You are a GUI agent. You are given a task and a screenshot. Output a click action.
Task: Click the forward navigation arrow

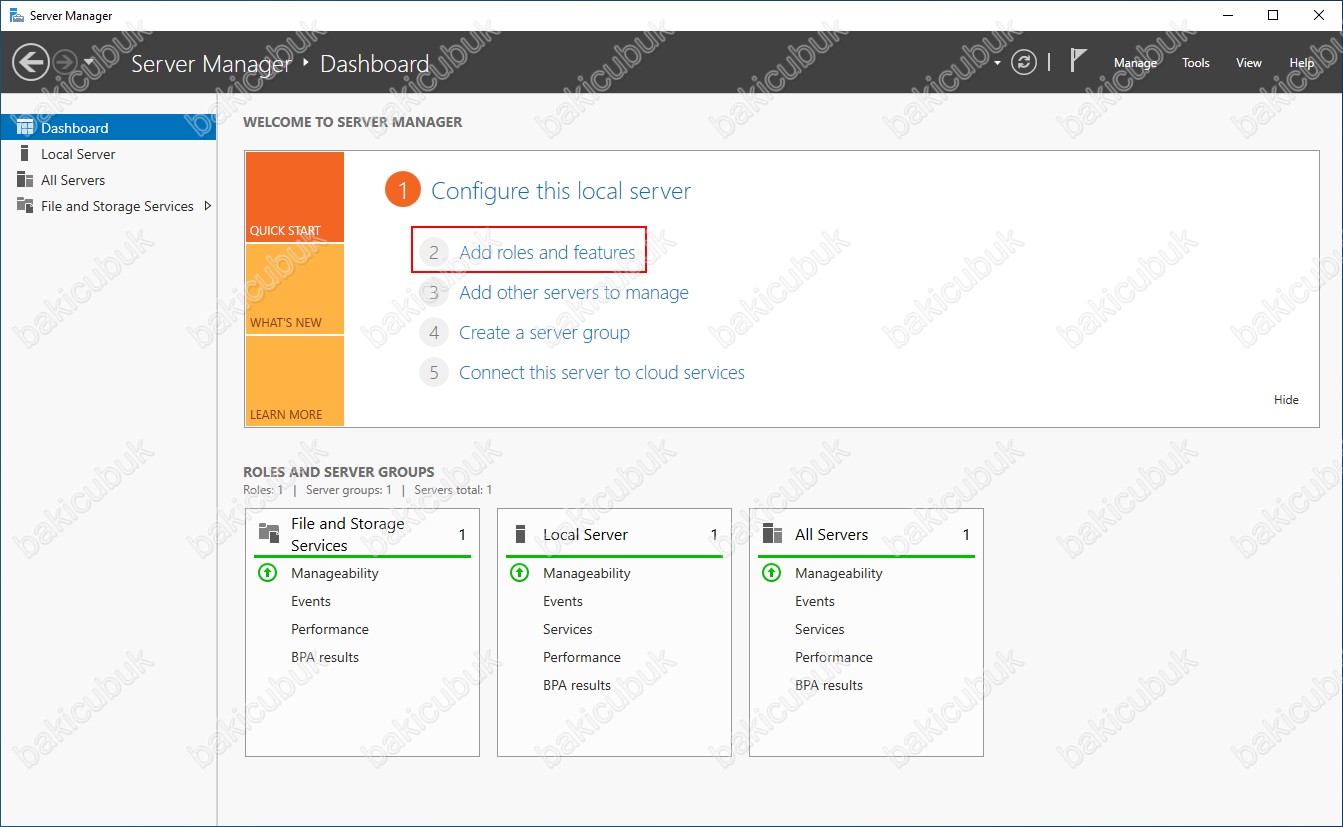tap(65, 63)
